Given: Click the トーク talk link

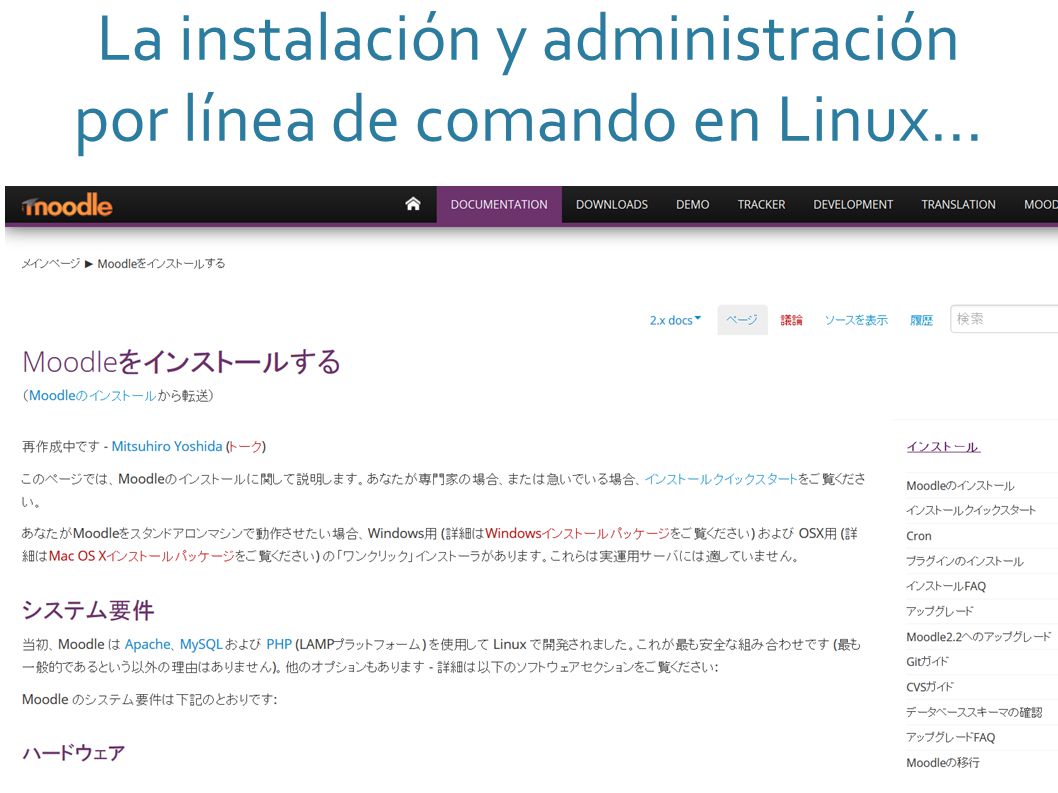Looking at the screenshot, I should coord(246,446).
